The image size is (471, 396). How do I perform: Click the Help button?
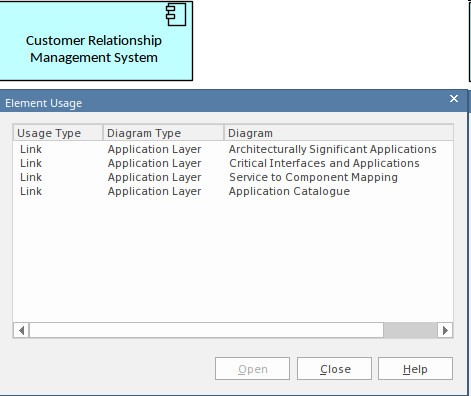[415, 369]
